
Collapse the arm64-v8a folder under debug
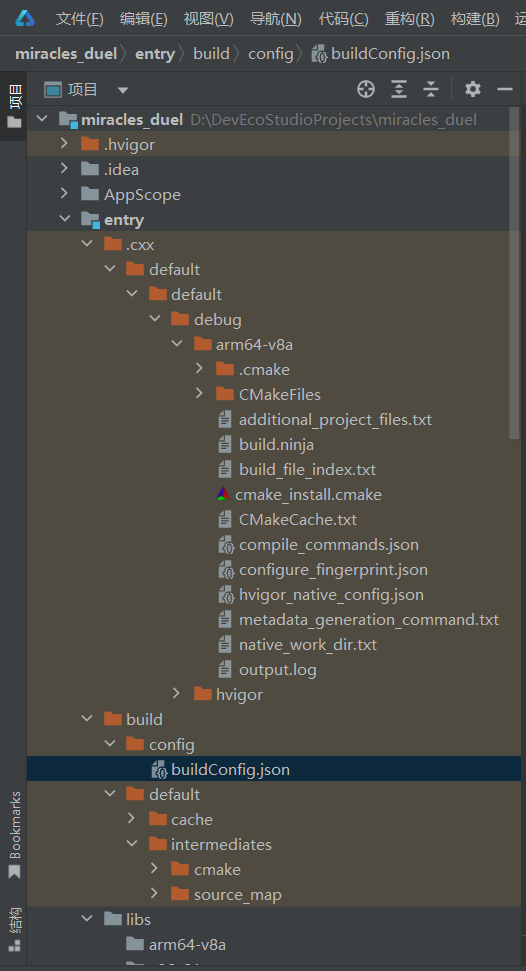coord(177,344)
